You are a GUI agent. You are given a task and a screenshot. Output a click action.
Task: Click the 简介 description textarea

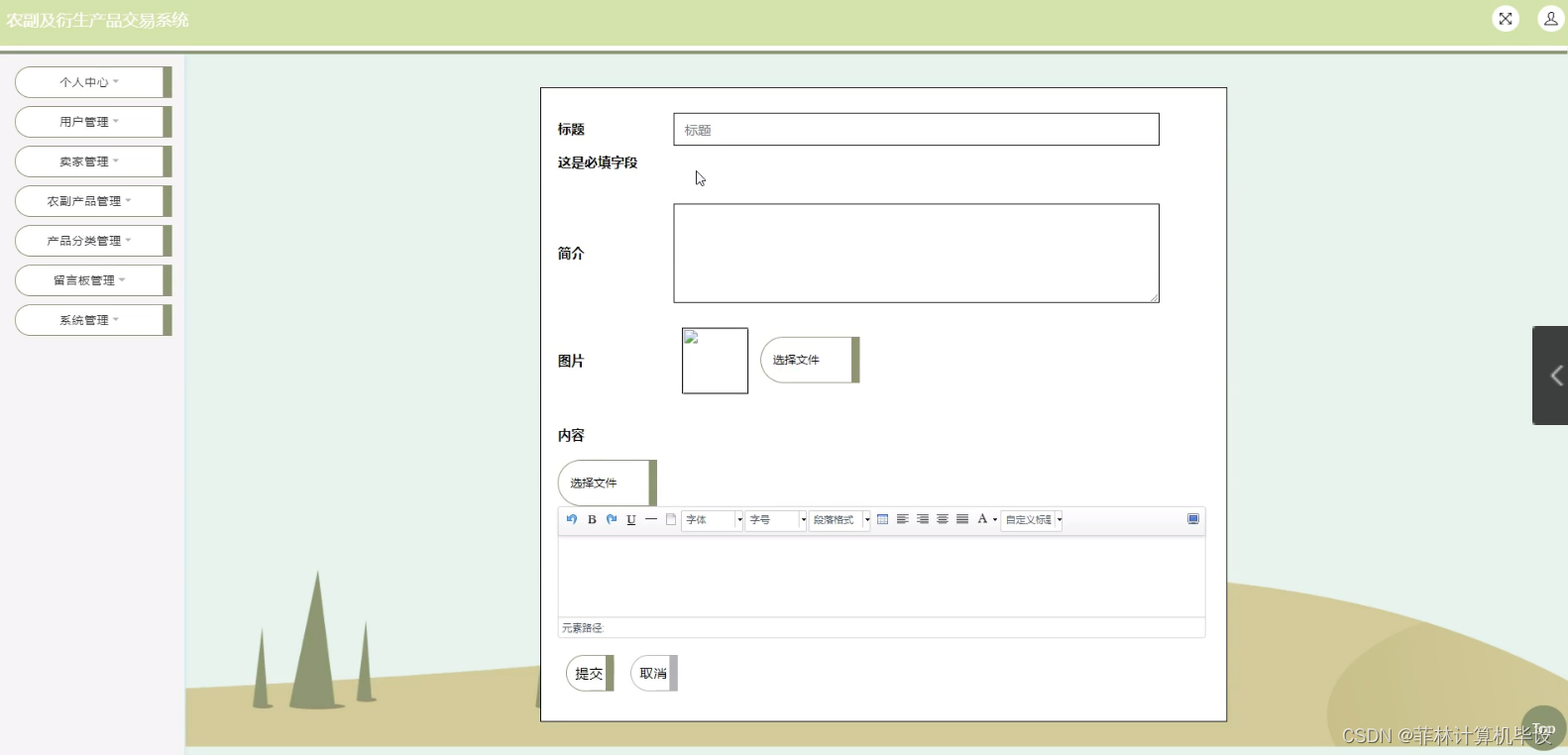point(916,254)
